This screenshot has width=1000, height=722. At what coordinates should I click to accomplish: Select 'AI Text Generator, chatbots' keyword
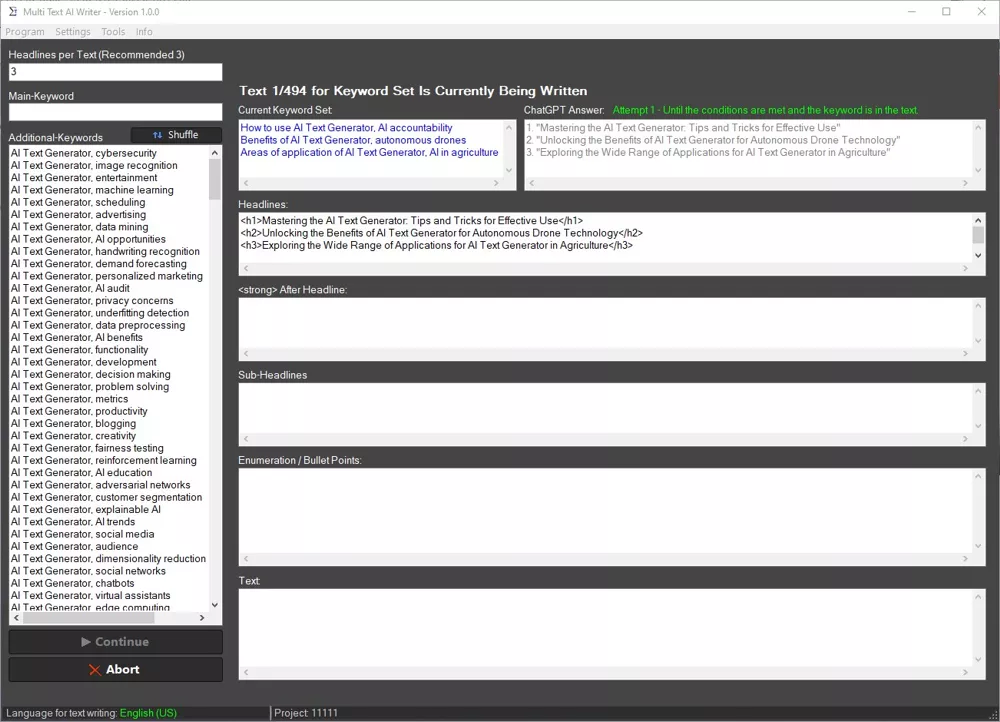73,583
